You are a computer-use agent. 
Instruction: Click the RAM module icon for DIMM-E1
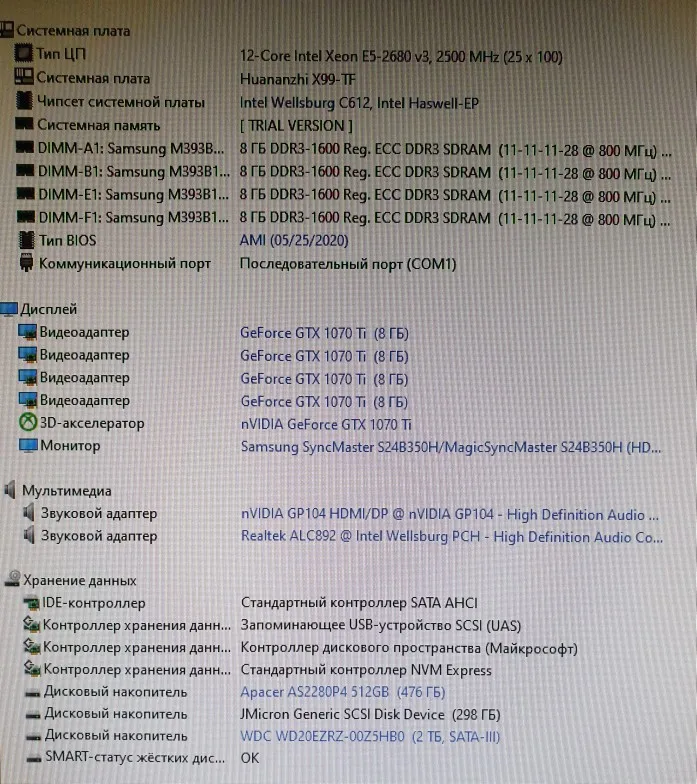26,194
